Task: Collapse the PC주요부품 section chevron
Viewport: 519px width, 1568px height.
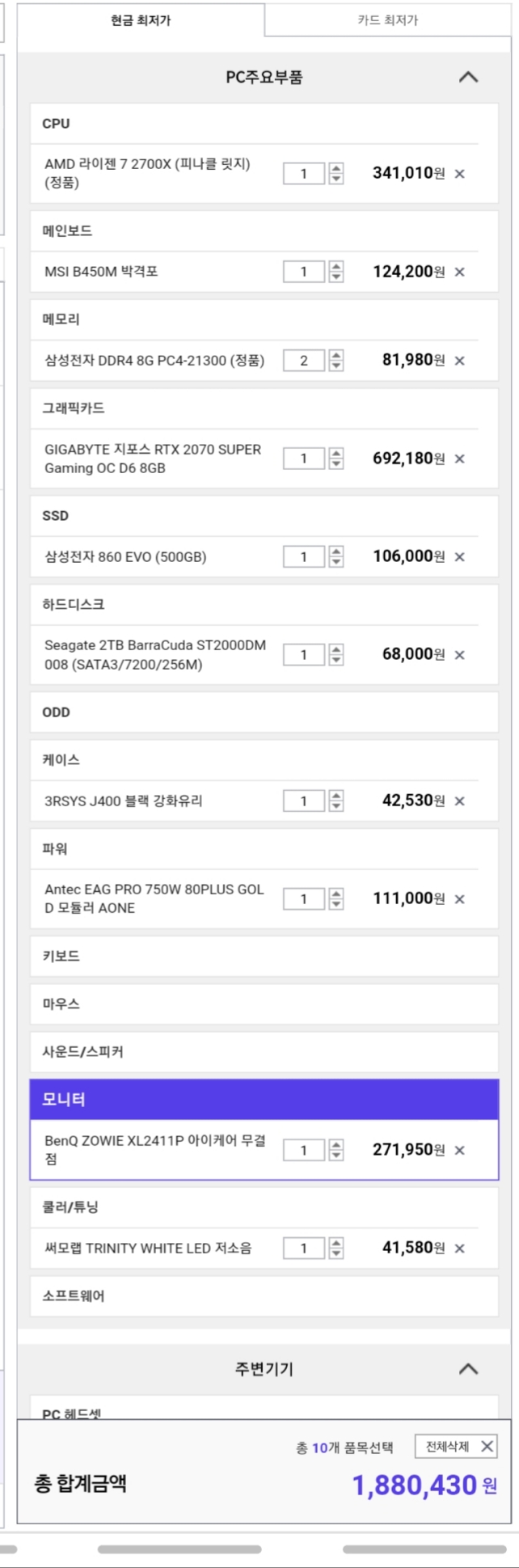Action: [468, 78]
